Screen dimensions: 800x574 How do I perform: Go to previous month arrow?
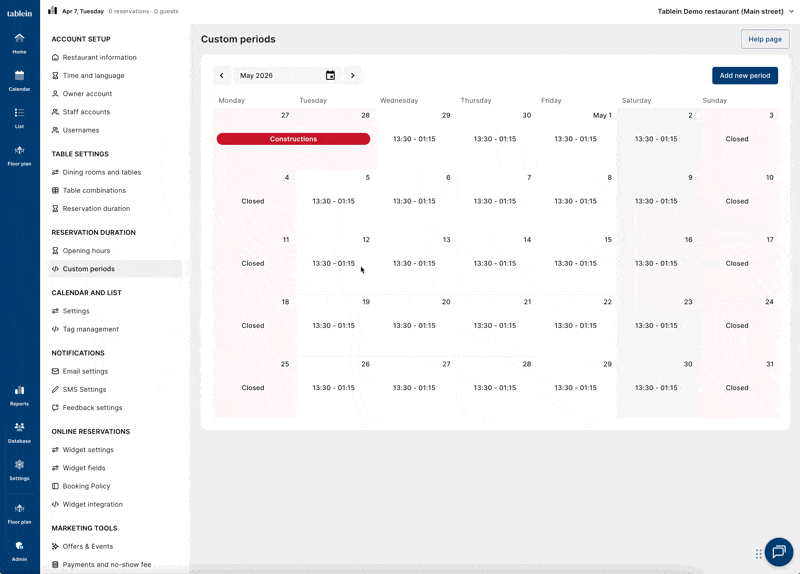tap(222, 75)
